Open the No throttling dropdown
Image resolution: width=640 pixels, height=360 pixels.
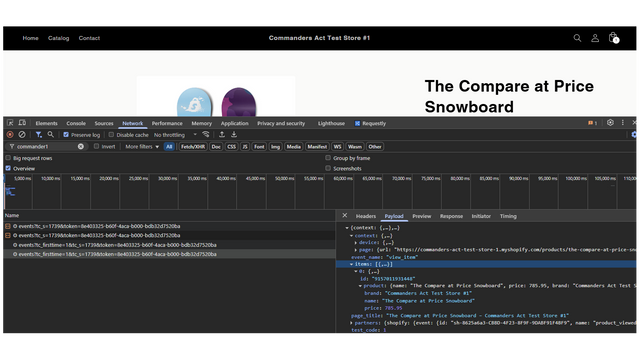(176, 135)
